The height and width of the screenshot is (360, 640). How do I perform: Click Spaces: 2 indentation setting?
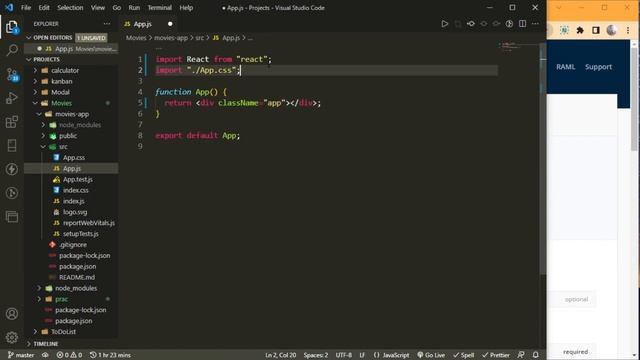pyautogui.click(x=316, y=355)
